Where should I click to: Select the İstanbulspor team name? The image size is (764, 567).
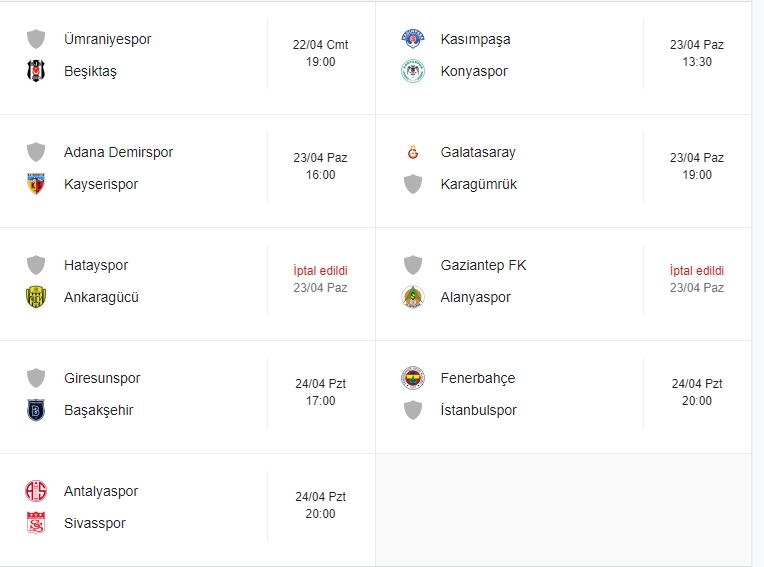(x=478, y=410)
